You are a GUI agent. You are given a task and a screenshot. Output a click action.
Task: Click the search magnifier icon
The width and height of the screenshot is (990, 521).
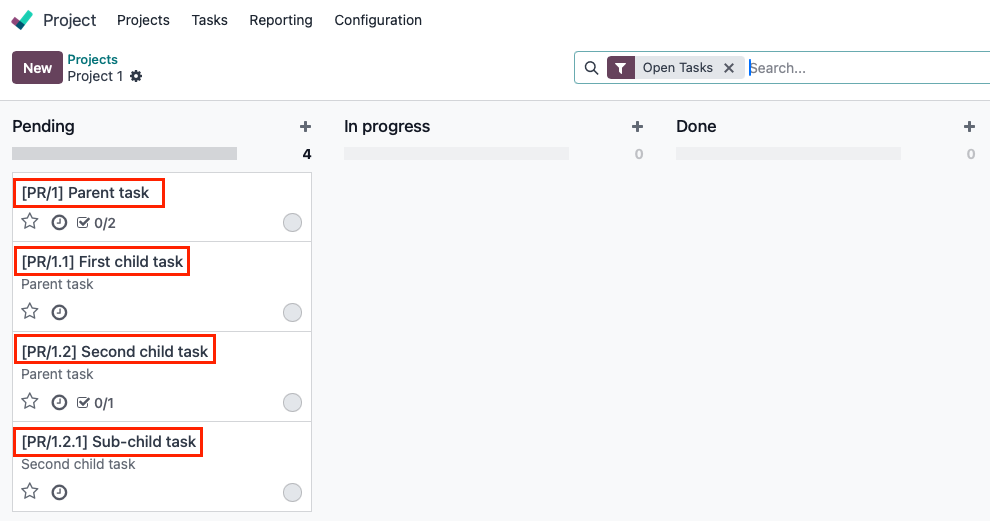point(591,68)
